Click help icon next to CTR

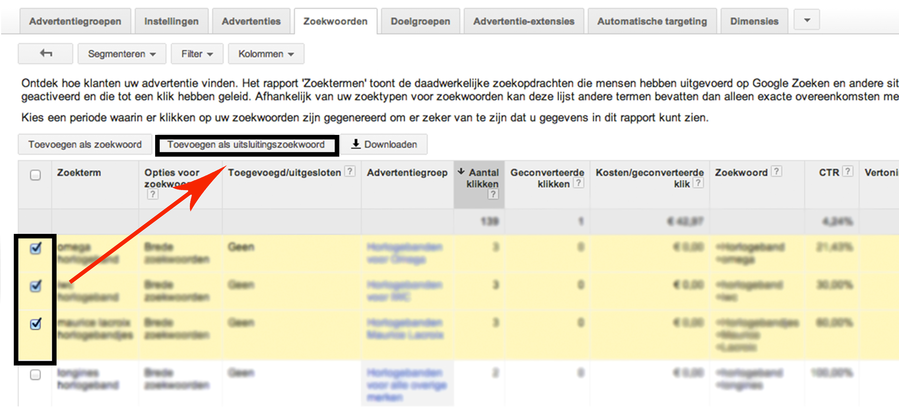click(x=847, y=172)
